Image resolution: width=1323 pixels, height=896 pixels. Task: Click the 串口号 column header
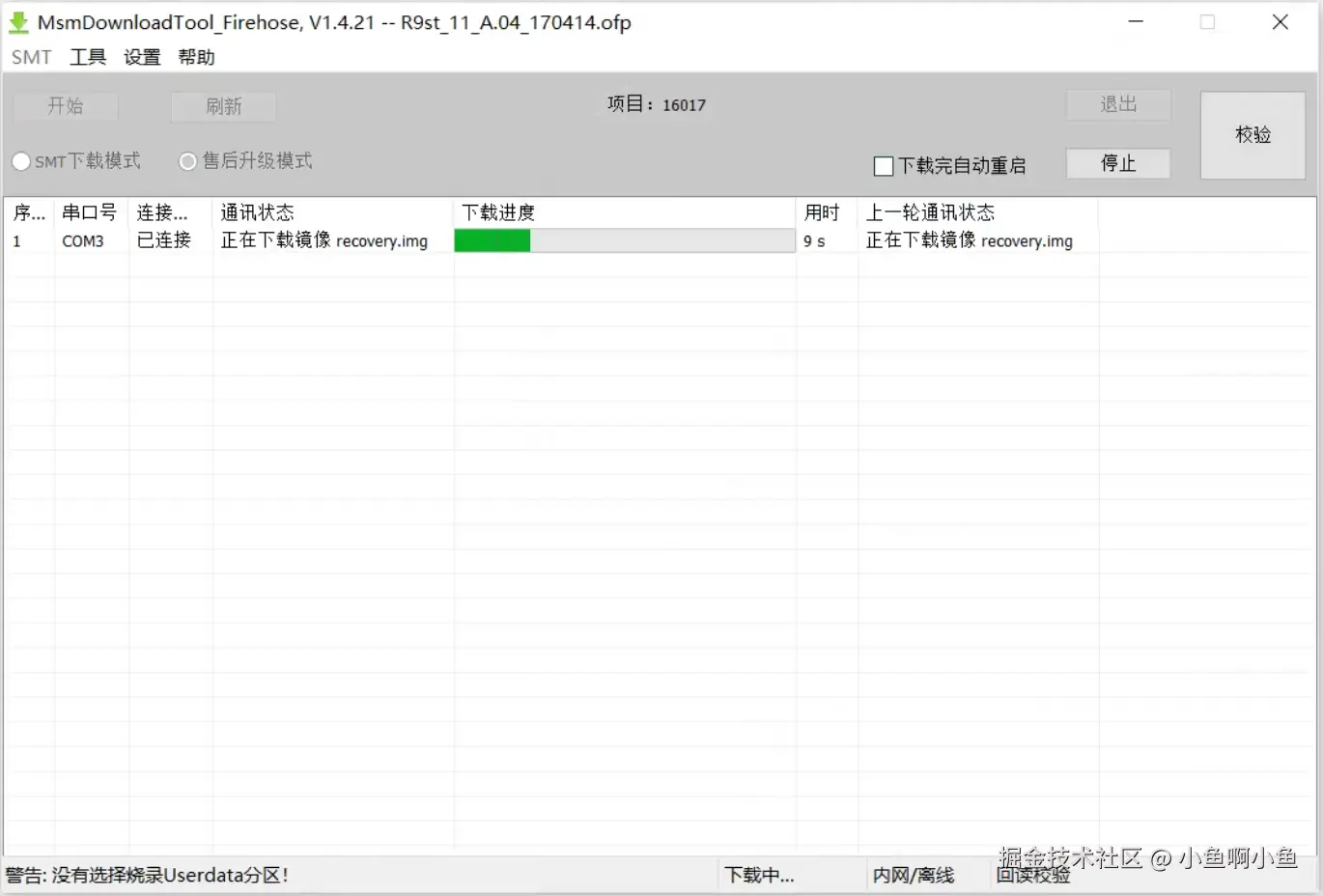[92, 212]
